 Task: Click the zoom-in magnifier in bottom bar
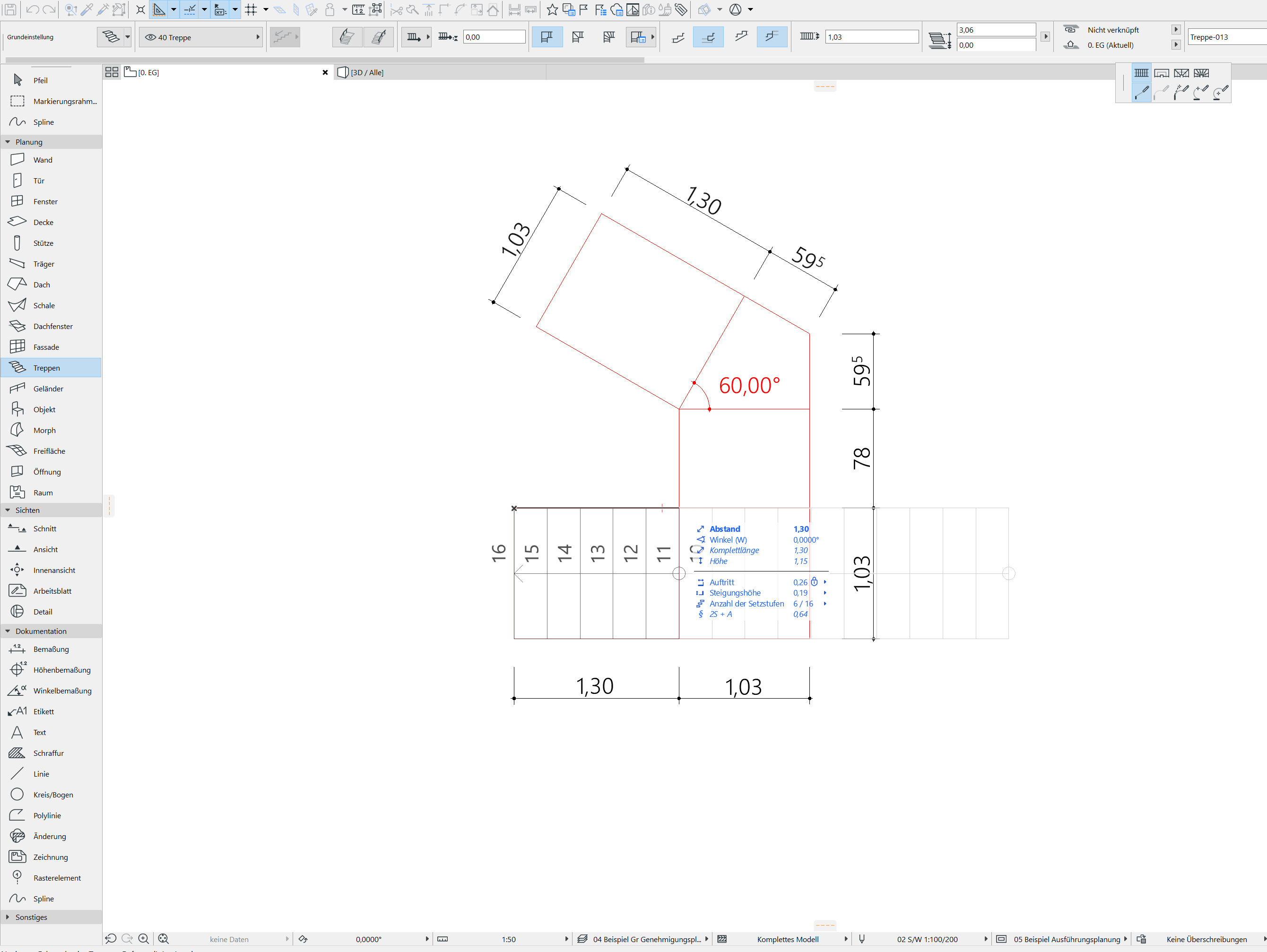pyautogui.click(x=144, y=939)
